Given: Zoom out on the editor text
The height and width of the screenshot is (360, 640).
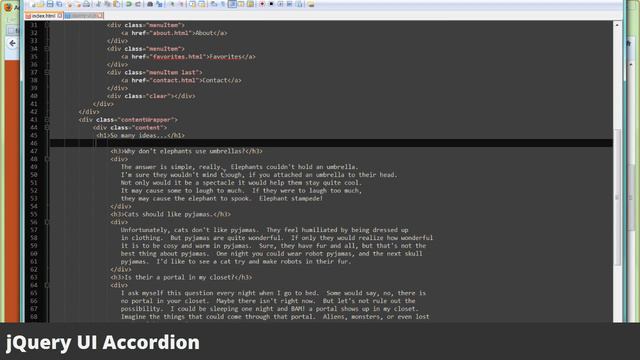Looking at the screenshot, I should coord(181,4).
